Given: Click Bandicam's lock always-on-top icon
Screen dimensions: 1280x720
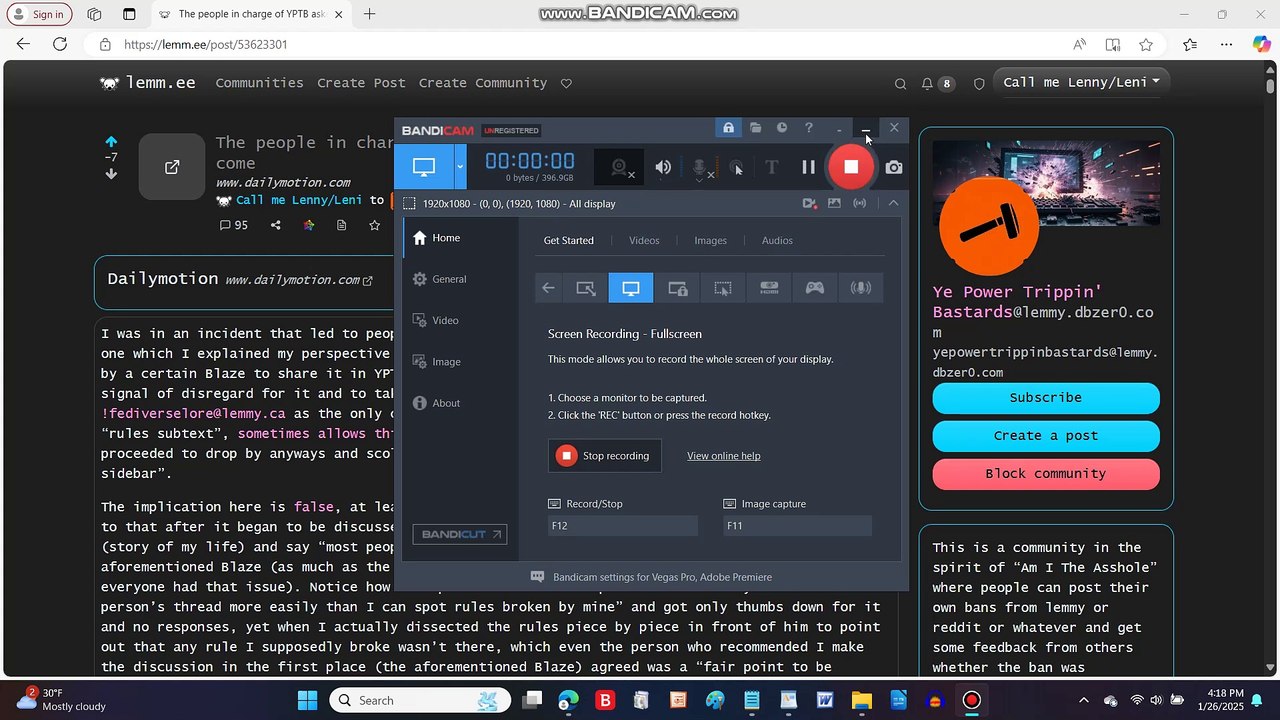Looking at the screenshot, I should coord(728,128).
